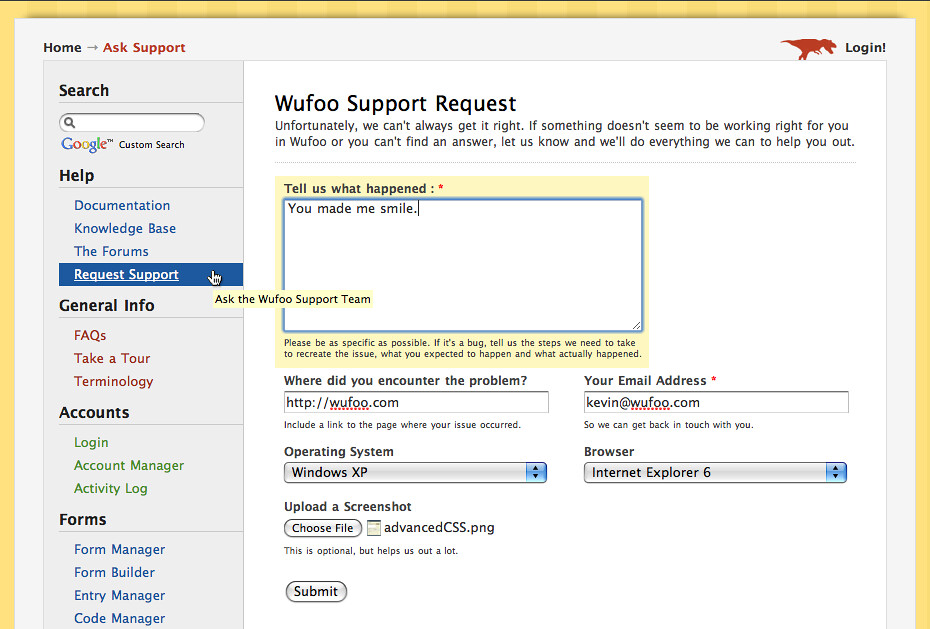
Task: Click the Forms sidebar heading
Action: [82, 520]
